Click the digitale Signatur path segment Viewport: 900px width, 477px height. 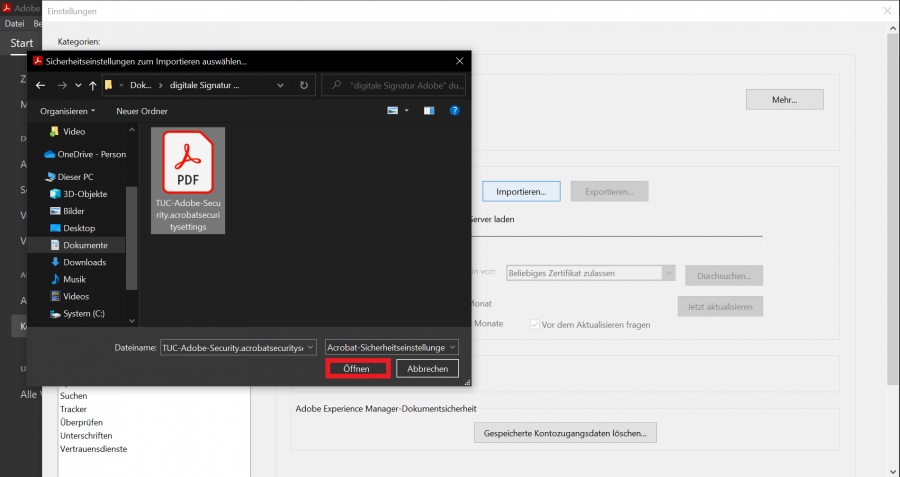[x=204, y=85]
